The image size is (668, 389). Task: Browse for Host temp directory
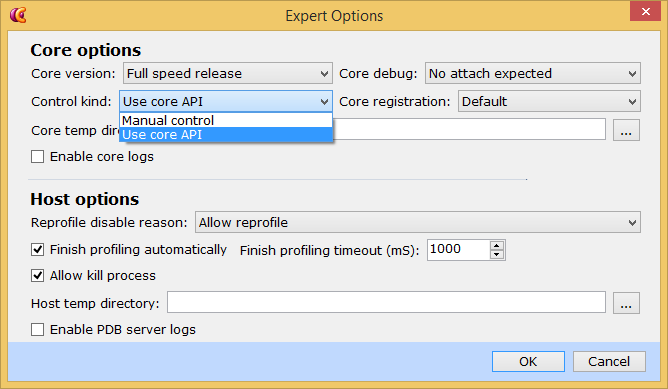[x=626, y=303]
